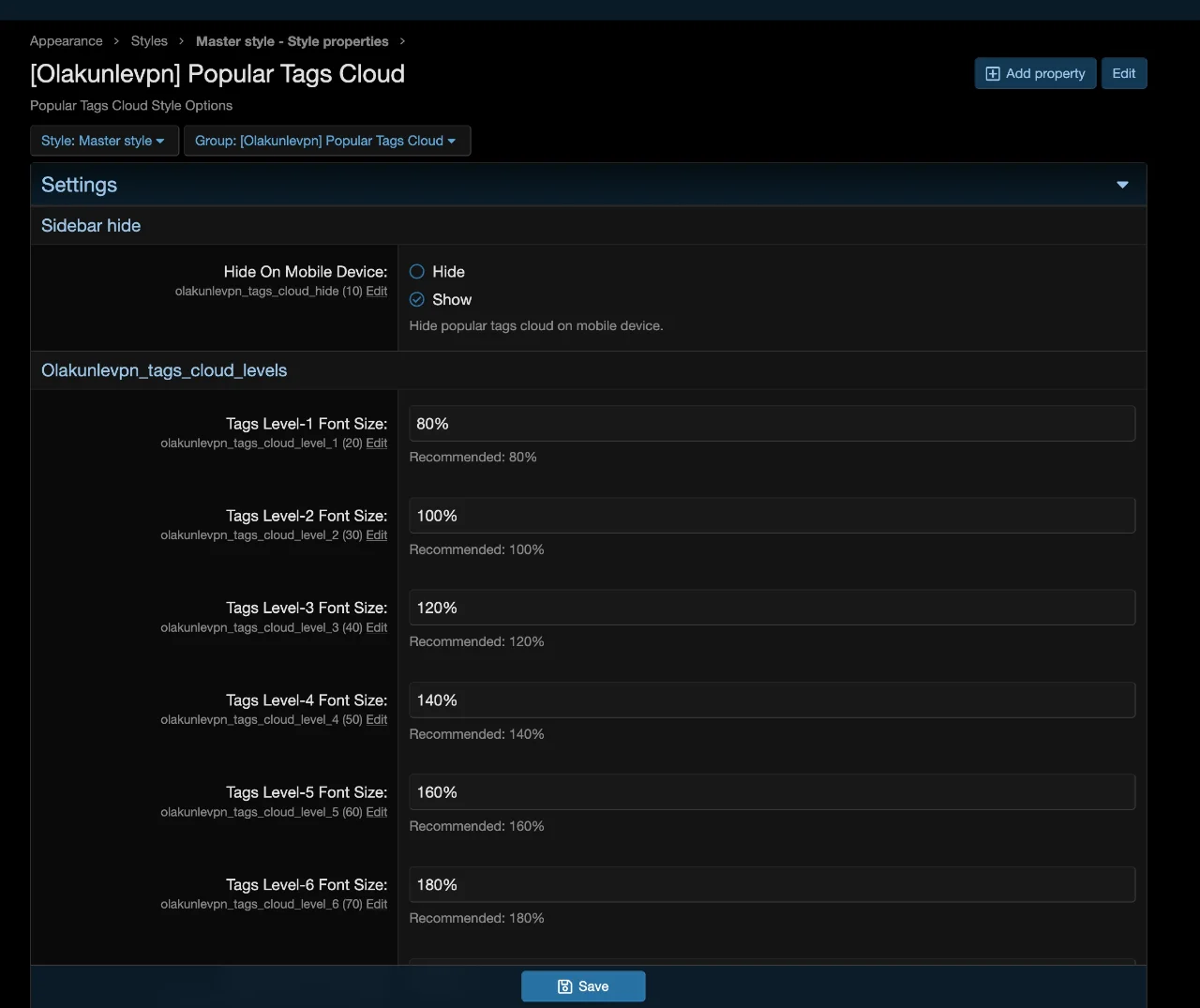Edit the tags_cloud_level_1 property link
Screen dimensions: 1200x1008
click(376, 444)
